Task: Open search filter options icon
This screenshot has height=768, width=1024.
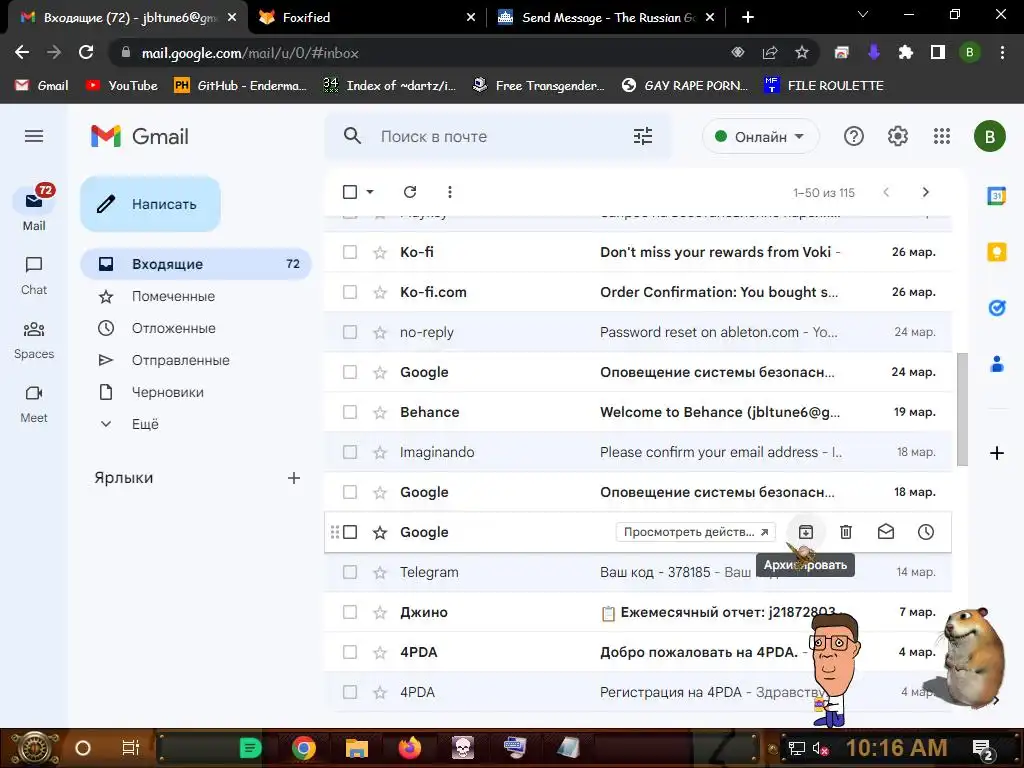Action: pyautogui.click(x=643, y=136)
